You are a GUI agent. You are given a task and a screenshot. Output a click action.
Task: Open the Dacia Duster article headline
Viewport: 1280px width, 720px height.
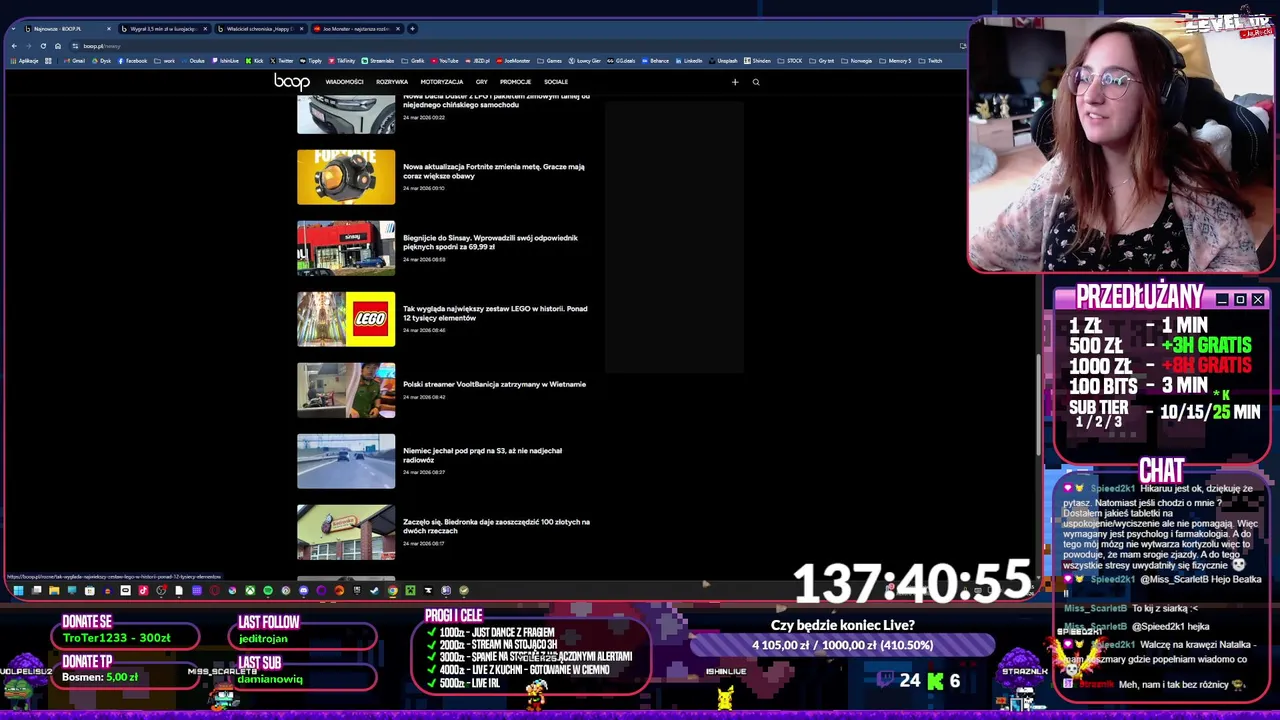pos(497,100)
